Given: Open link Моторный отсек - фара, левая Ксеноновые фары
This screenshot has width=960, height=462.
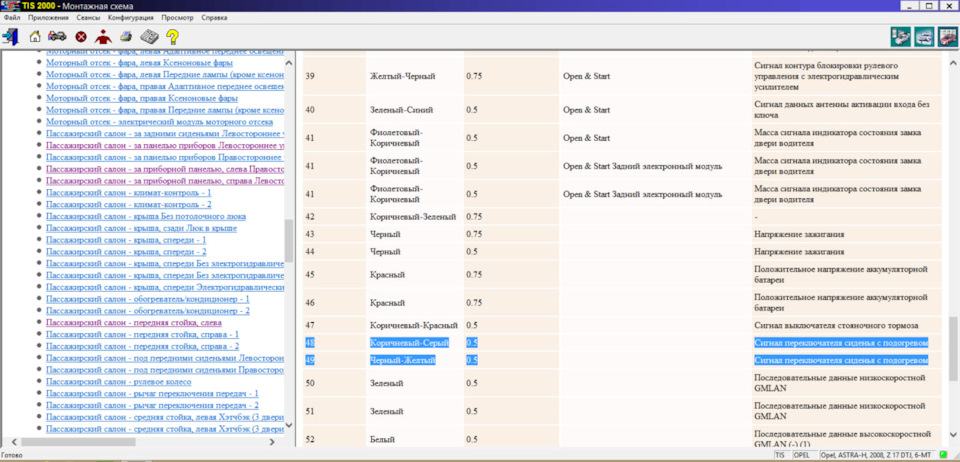Looking at the screenshot, I should [x=139, y=63].
